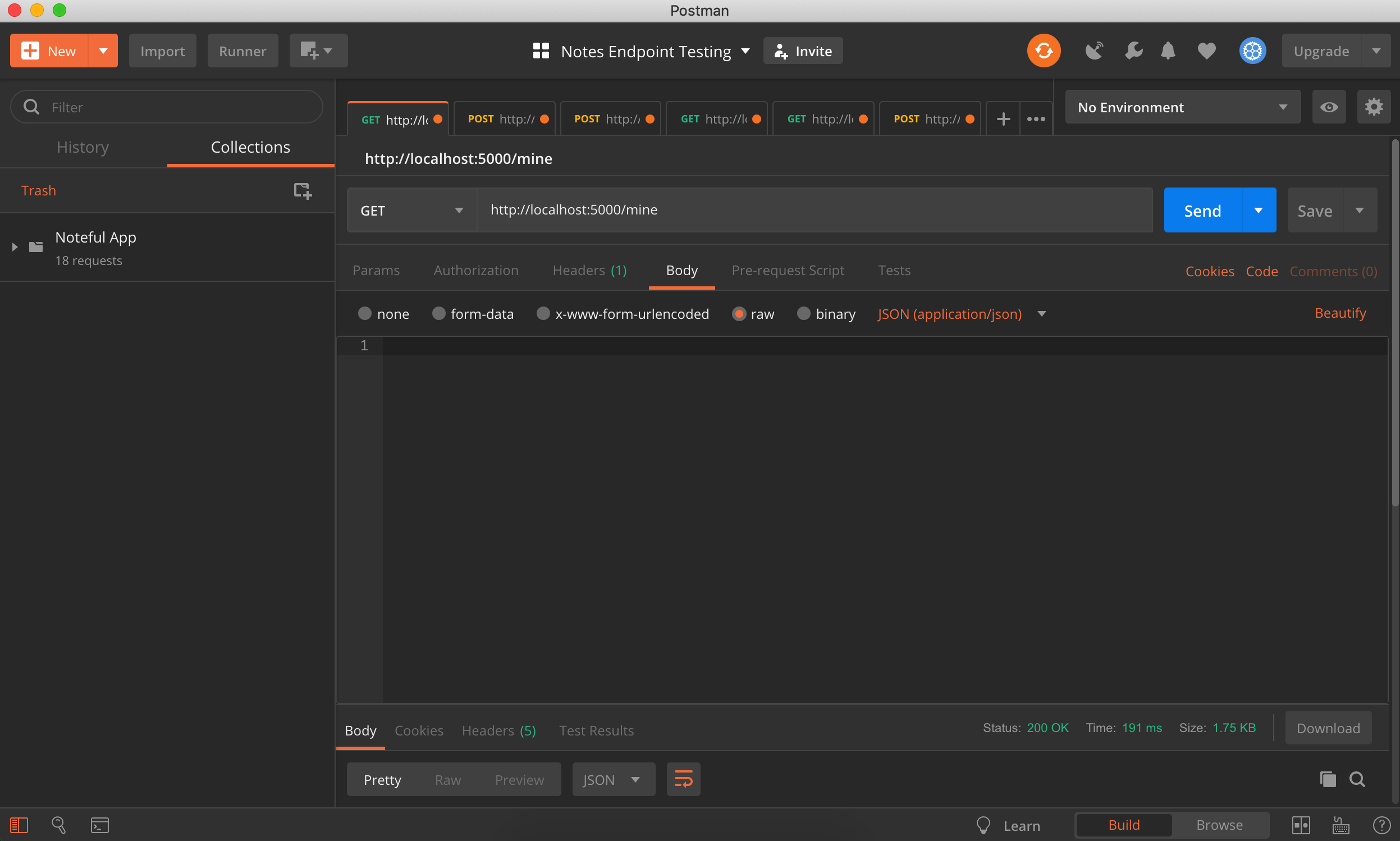Screen dimensions: 1400x841
Task: Select x-www-form-urlencoded body option
Action: coord(543,313)
